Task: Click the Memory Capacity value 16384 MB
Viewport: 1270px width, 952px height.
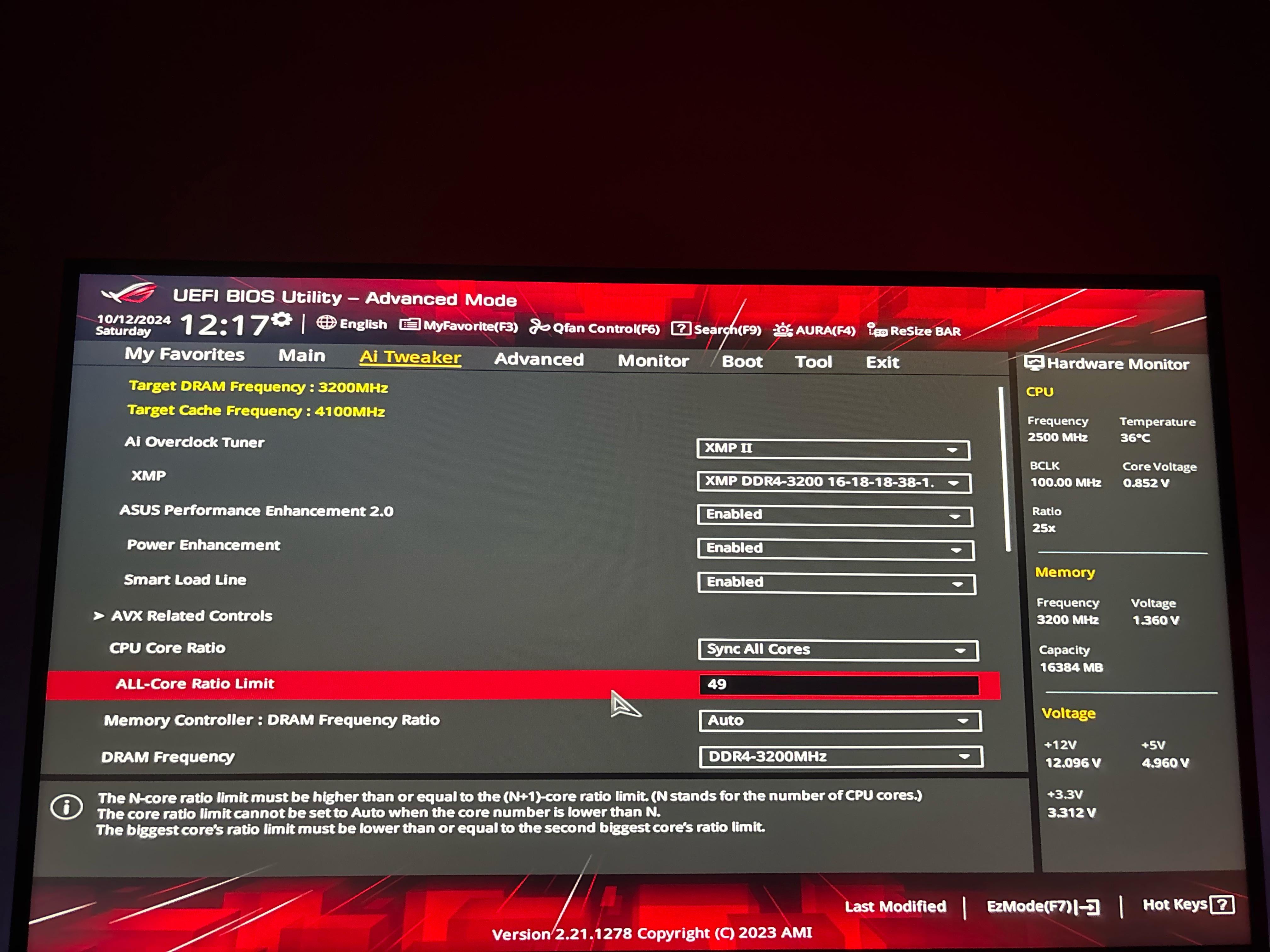Action: 1071,667
